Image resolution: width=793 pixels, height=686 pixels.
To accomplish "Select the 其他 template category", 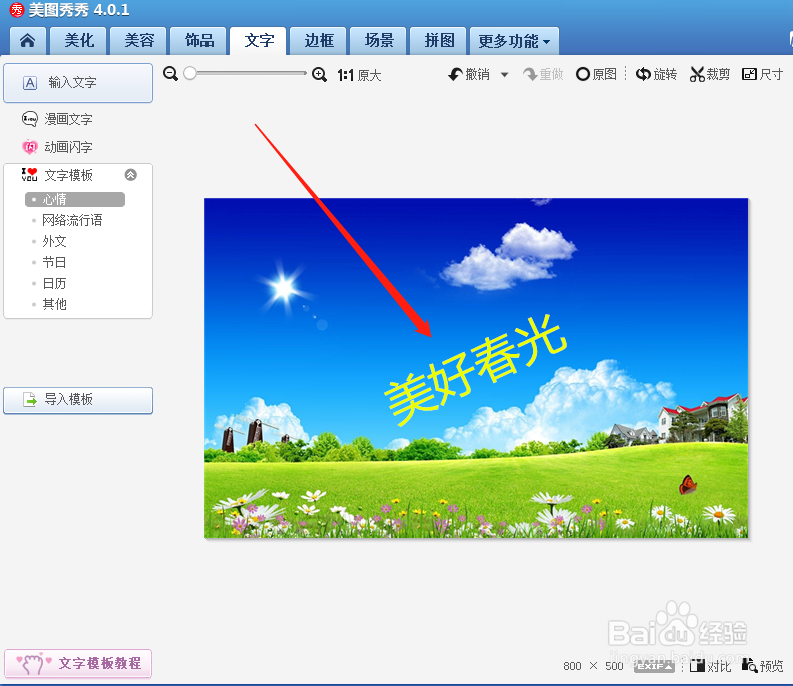I will coord(54,304).
